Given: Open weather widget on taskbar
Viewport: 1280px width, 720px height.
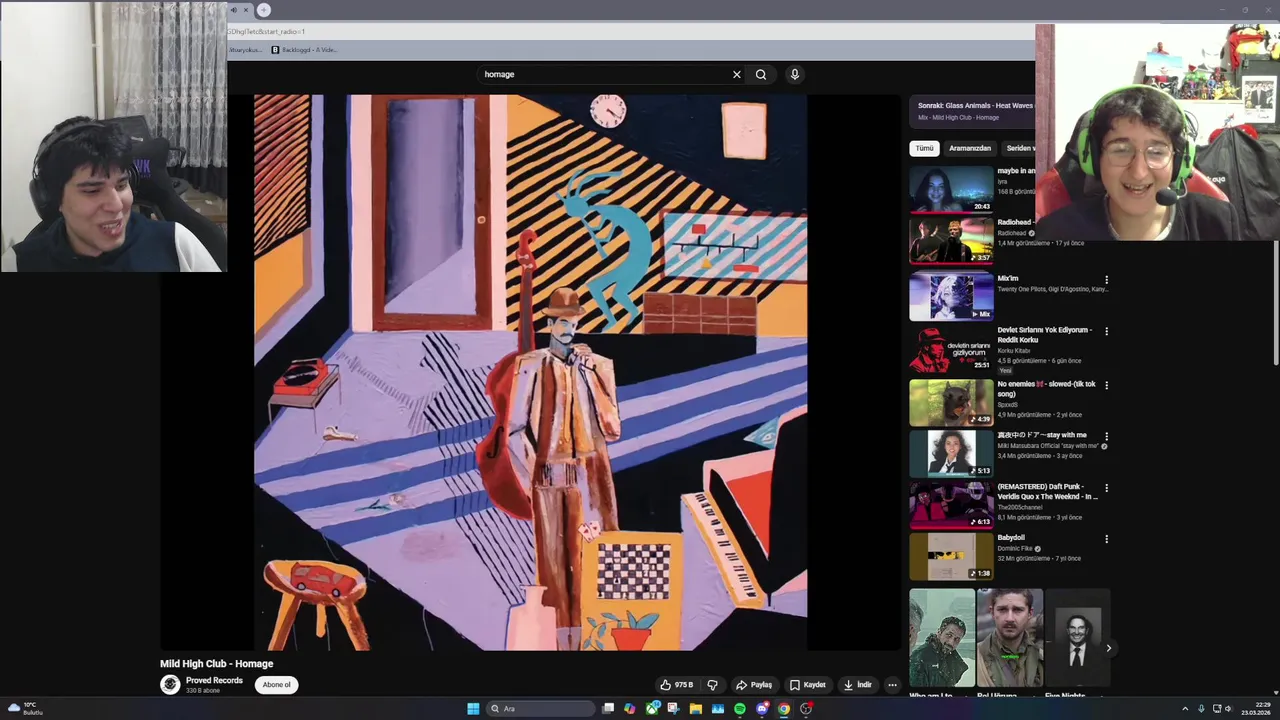Looking at the screenshot, I should tap(25, 709).
